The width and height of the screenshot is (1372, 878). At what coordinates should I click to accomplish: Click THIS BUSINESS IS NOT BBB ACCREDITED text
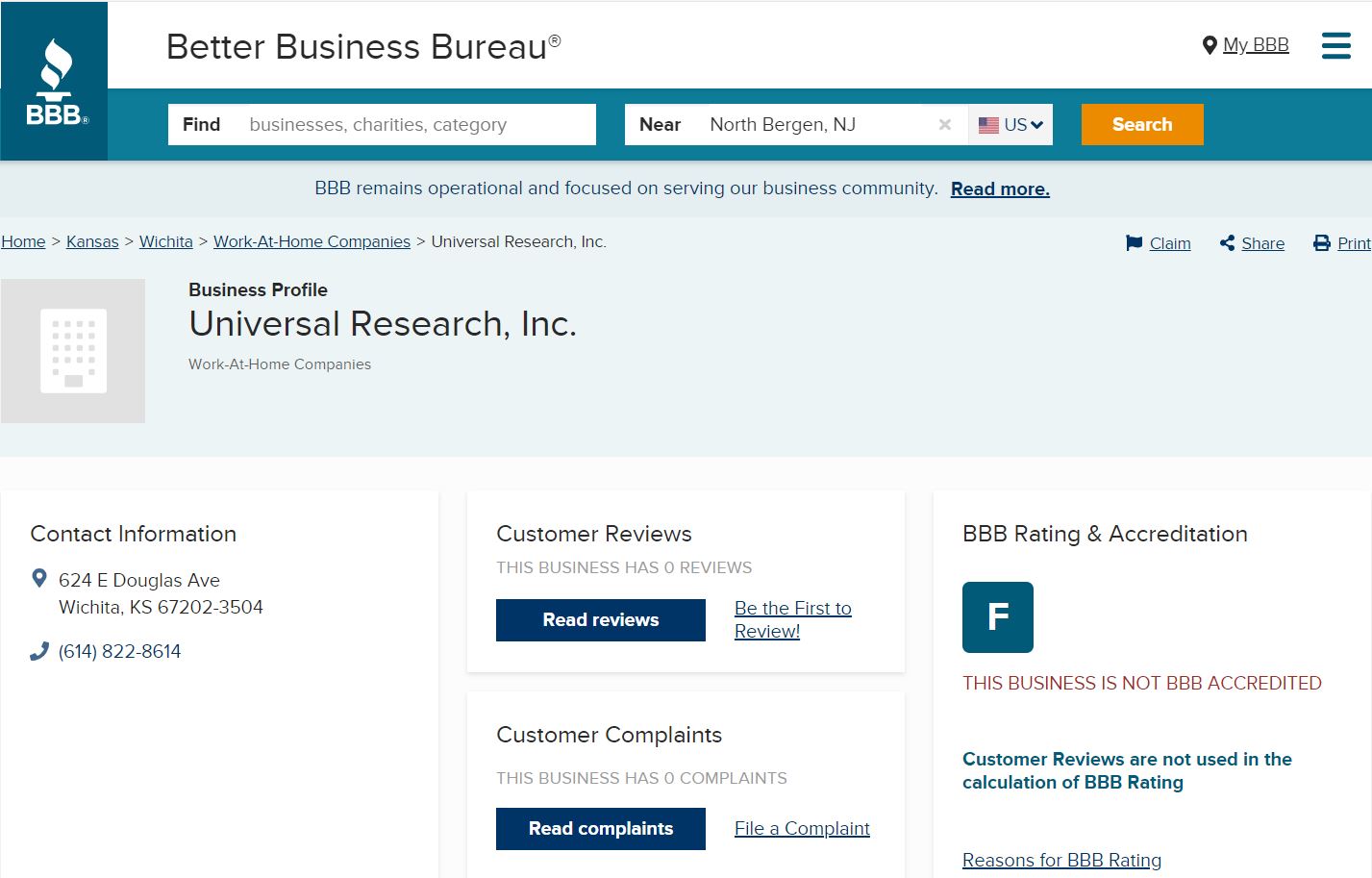click(x=1142, y=684)
